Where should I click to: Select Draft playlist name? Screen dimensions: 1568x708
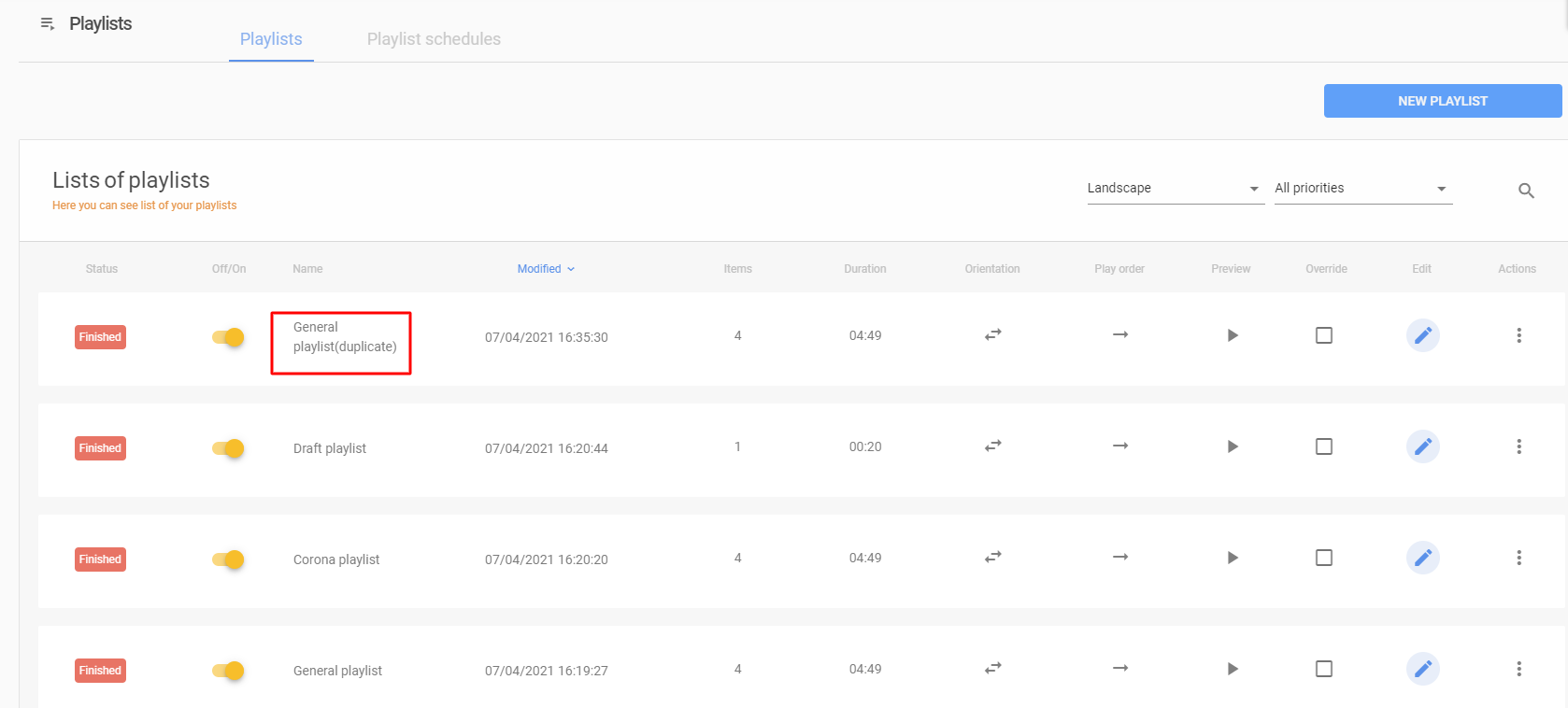pyautogui.click(x=330, y=448)
